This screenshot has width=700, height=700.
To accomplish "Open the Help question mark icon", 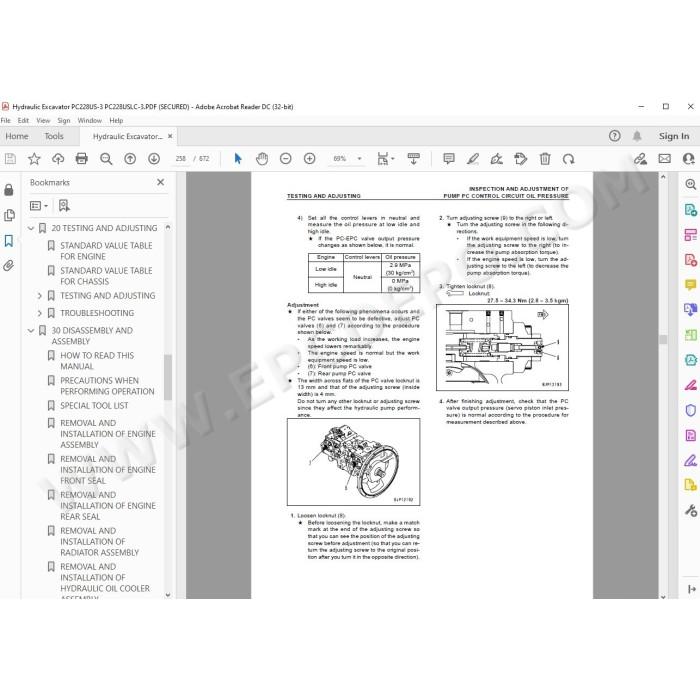I will tap(615, 136).
